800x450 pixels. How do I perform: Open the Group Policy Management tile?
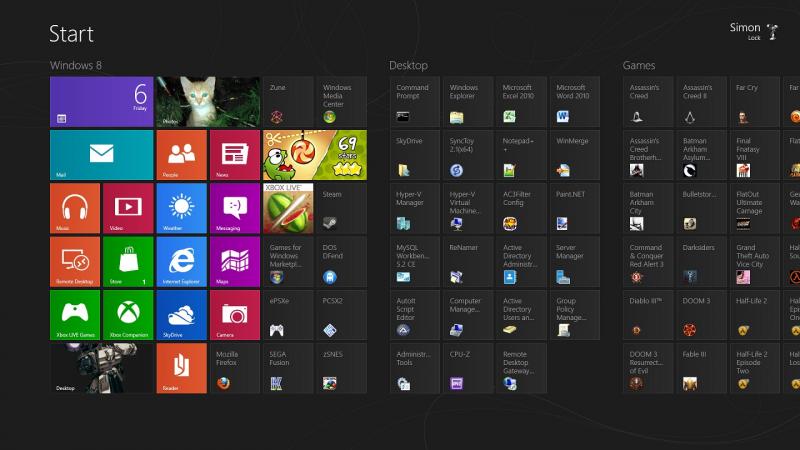point(574,315)
